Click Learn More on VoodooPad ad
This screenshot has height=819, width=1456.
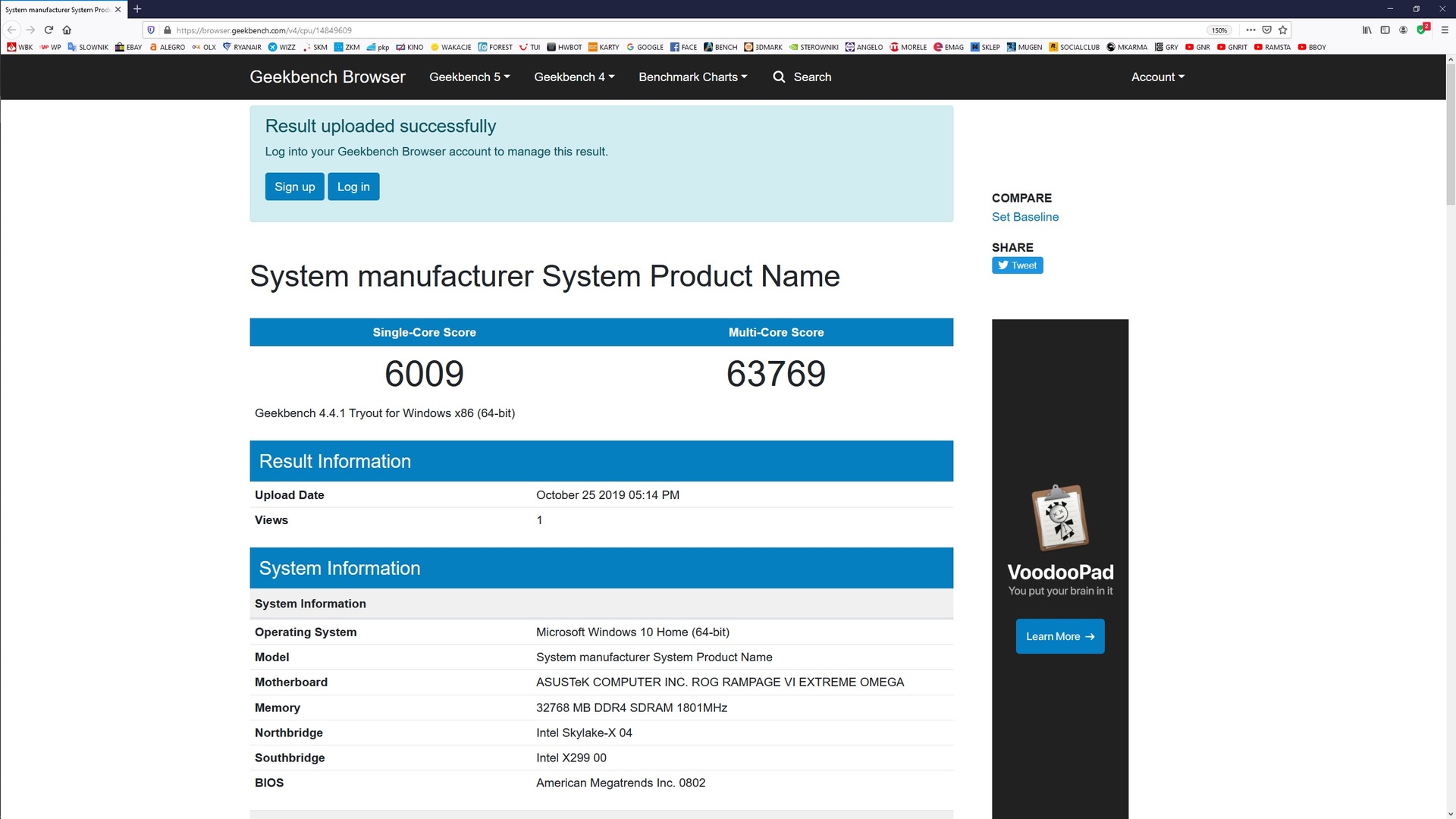[1059, 636]
